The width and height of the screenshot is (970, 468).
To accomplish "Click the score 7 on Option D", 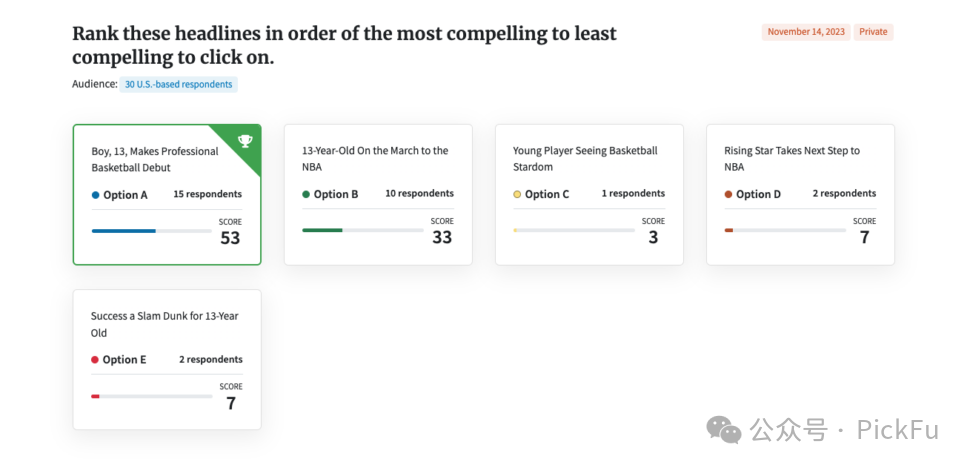I will pyautogui.click(x=864, y=237).
